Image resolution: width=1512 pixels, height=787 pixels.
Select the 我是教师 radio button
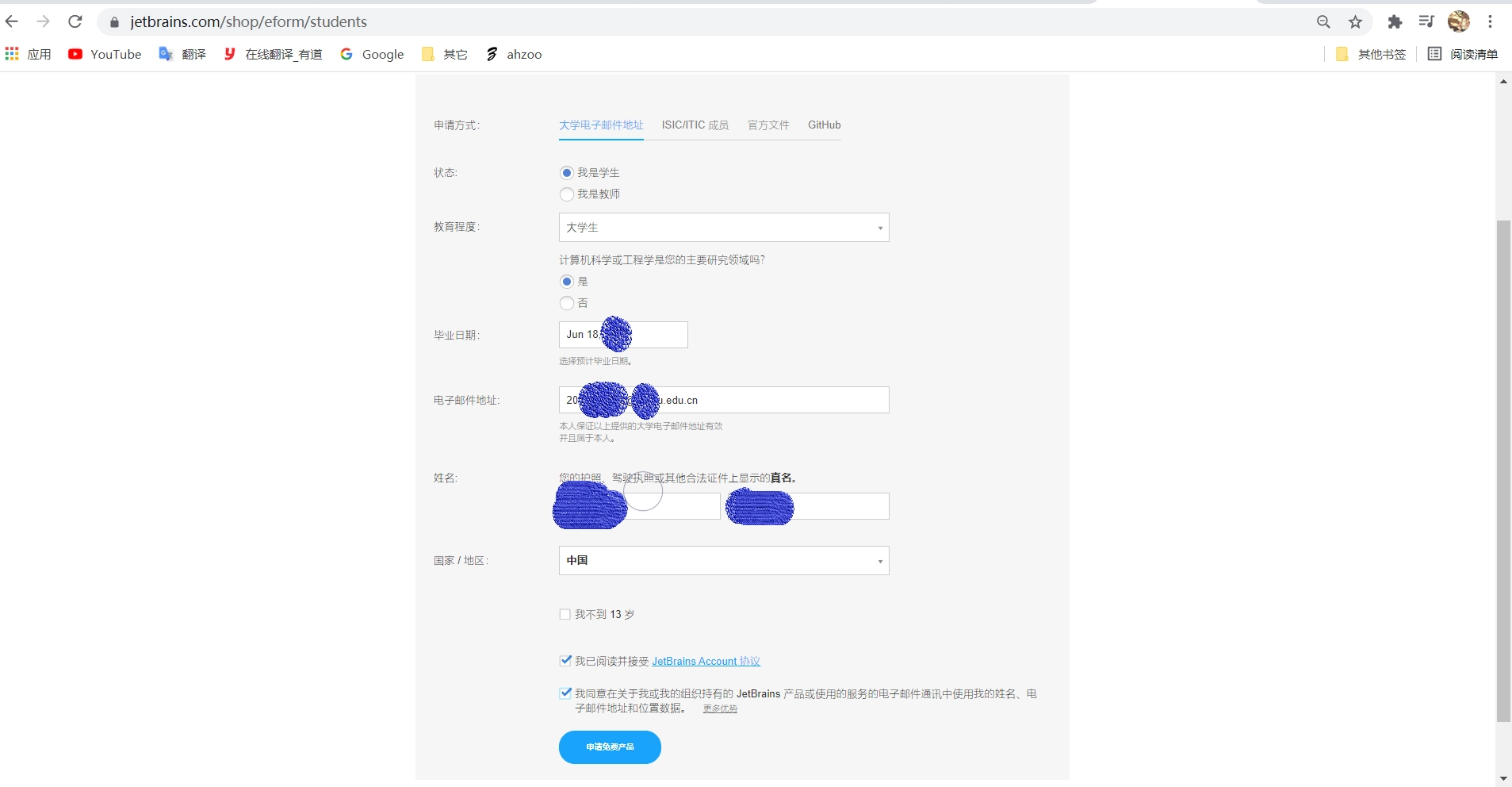[566, 194]
